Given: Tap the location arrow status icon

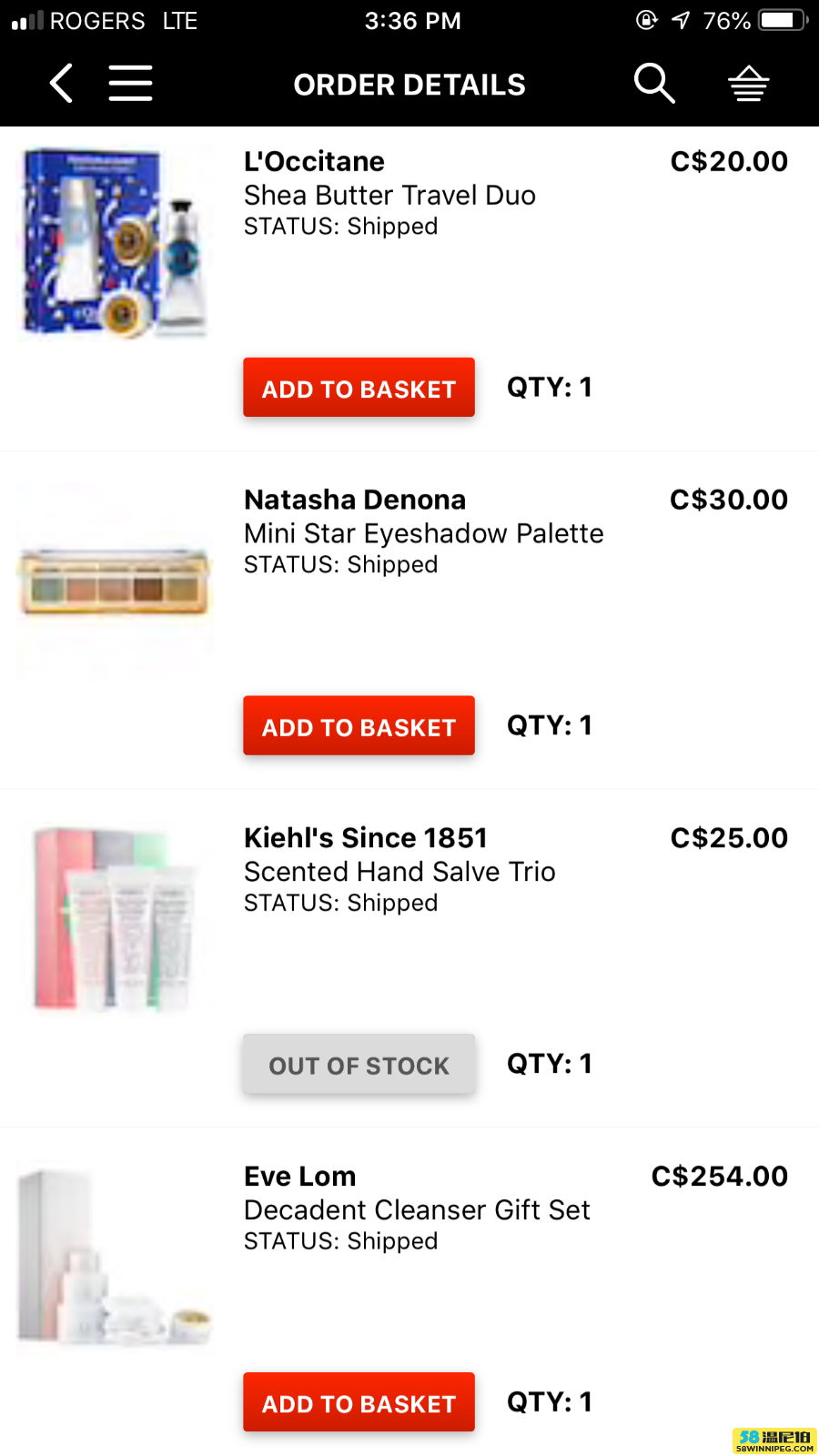Looking at the screenshot, I should point(681,20).
